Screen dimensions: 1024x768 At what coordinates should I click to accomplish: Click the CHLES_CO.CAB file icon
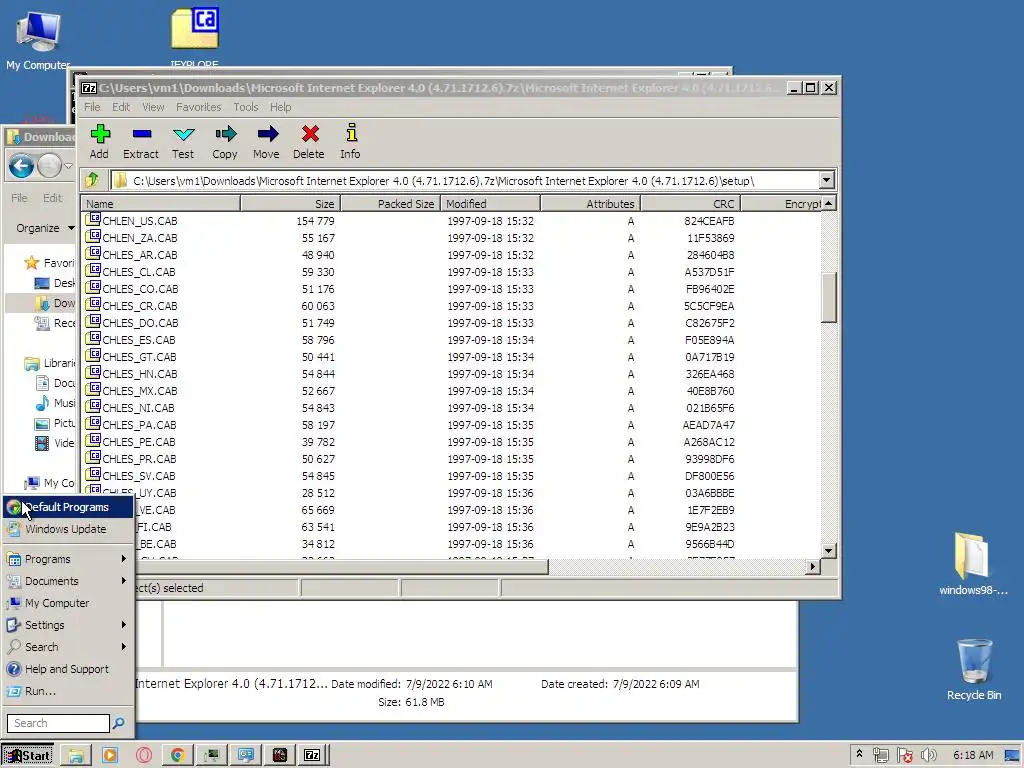click(93, 287)
